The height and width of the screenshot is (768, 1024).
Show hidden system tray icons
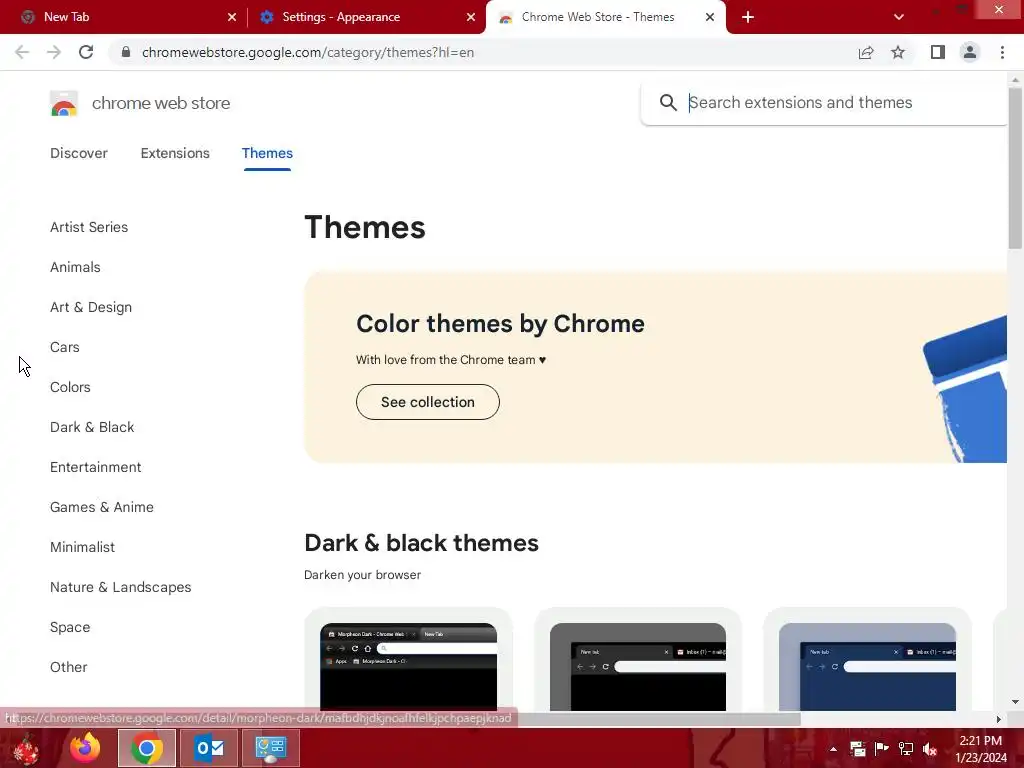833,749
